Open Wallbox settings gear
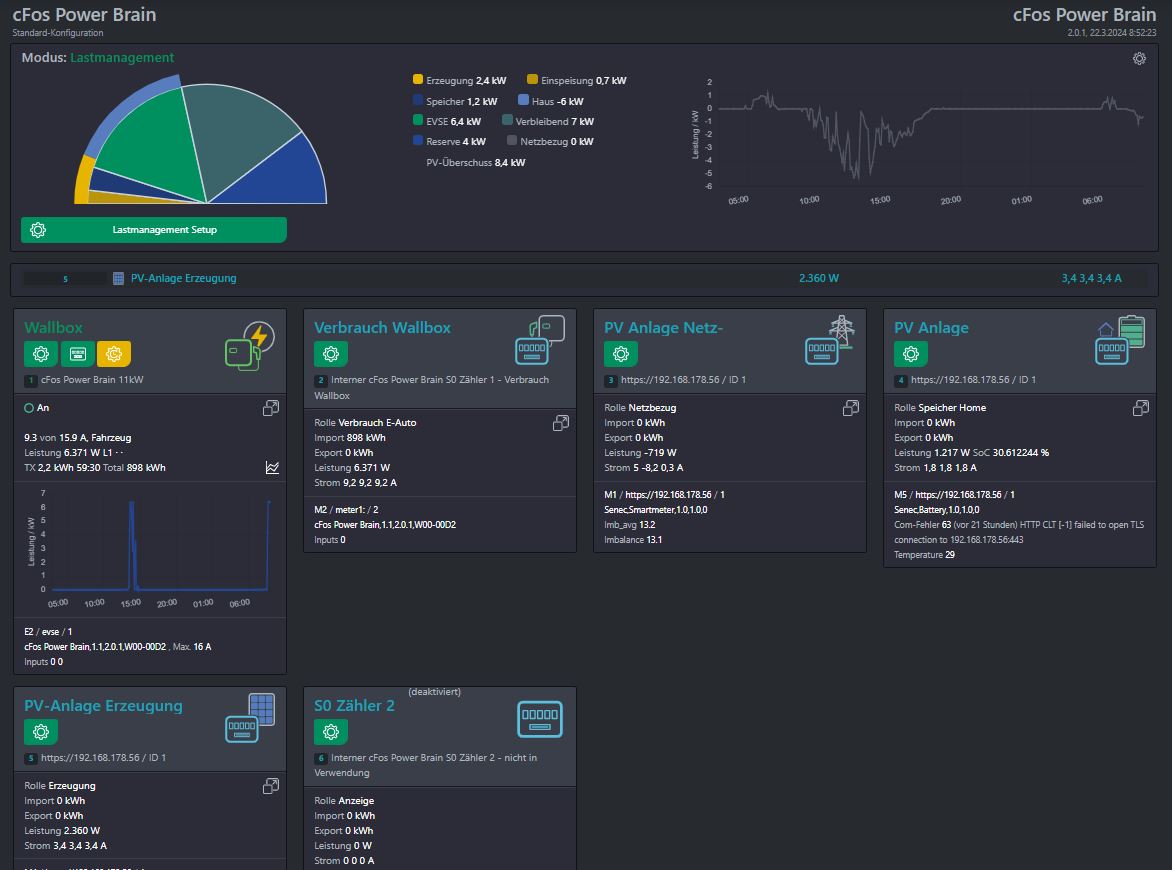The height and width of the screenshot is (870, 1172). pos(41,354)
